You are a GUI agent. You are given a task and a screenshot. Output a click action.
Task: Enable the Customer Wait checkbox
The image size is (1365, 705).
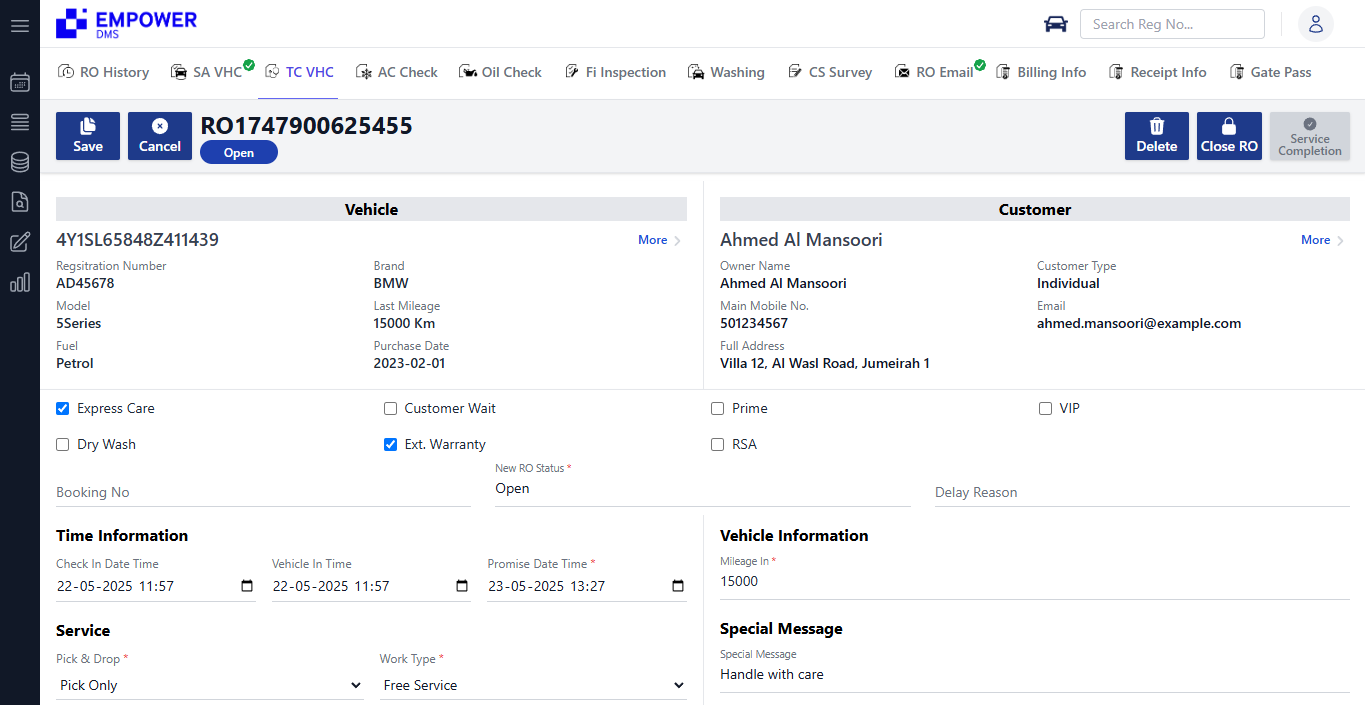[391, 408]
